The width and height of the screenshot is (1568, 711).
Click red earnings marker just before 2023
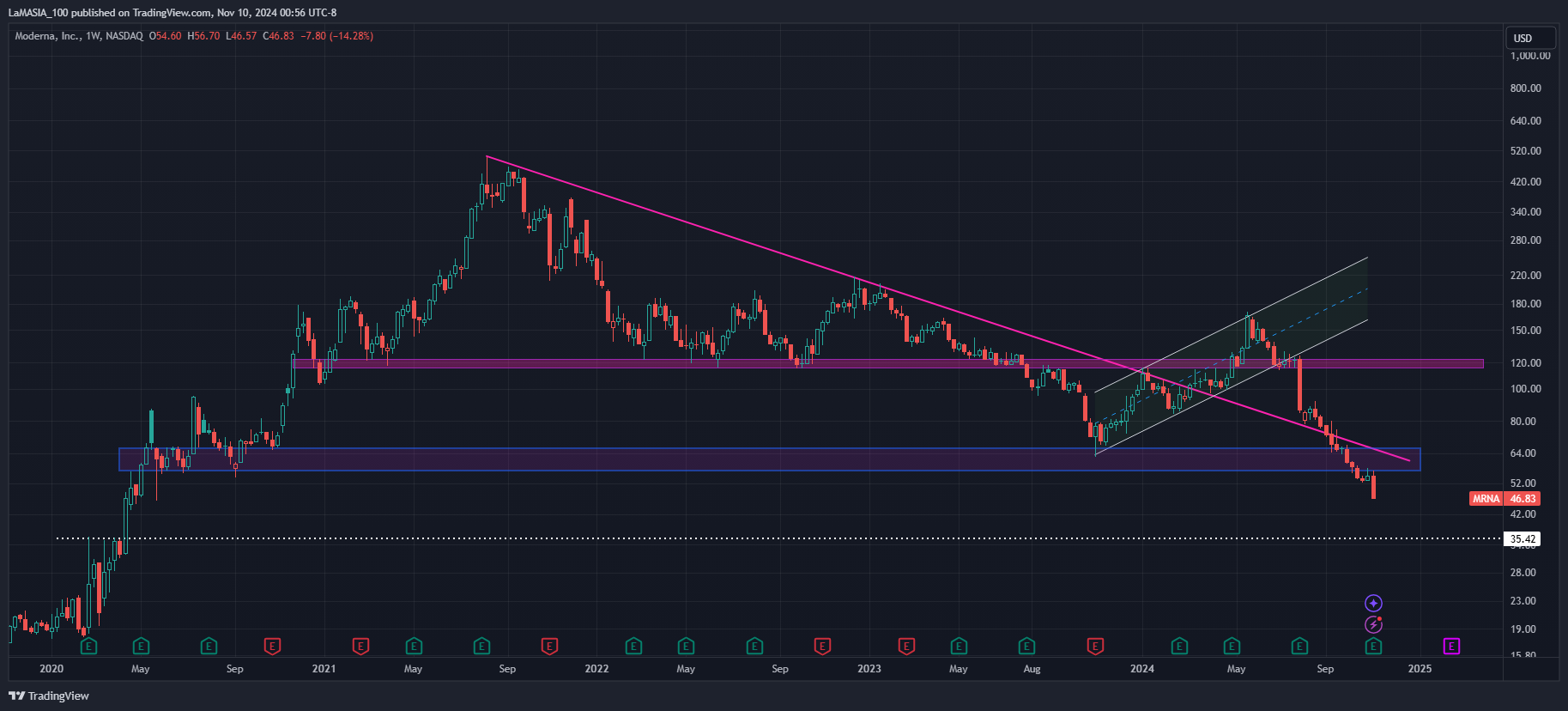click(x=822, y=646)
